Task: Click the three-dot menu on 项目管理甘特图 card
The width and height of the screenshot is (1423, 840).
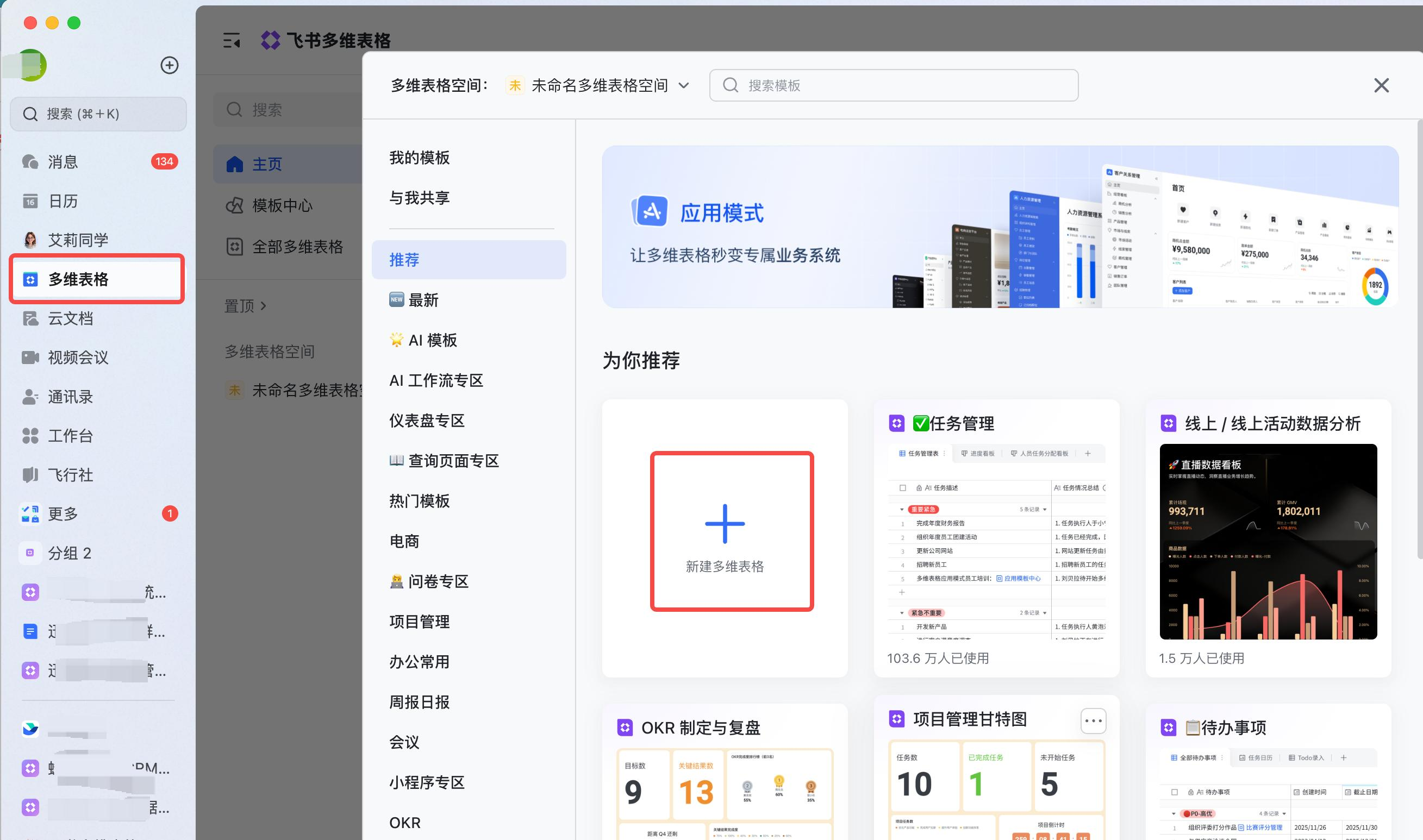Action: (1093, 720)
